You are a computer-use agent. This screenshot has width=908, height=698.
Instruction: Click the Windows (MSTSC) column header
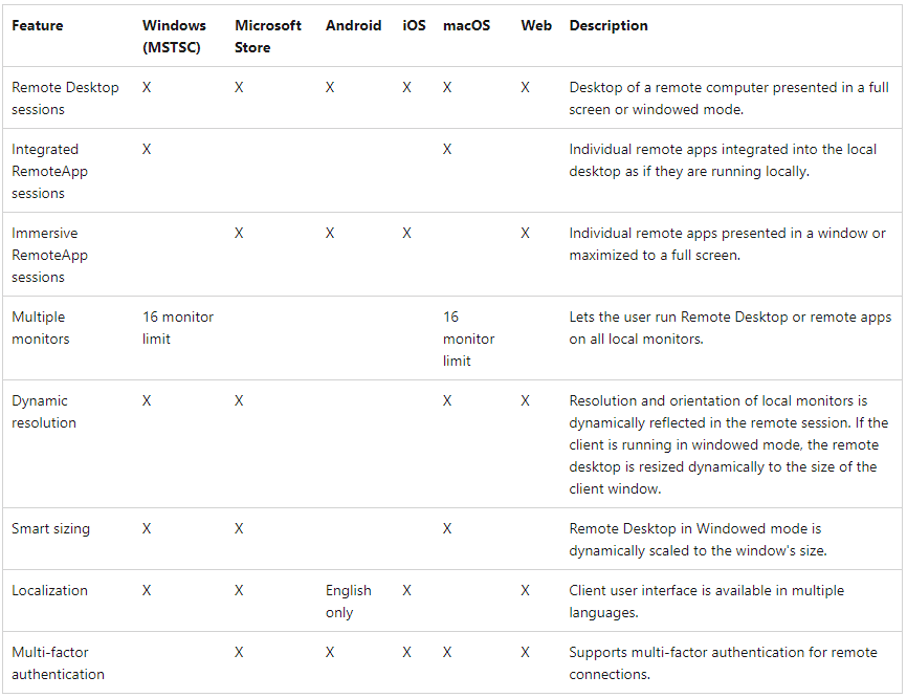174,36
